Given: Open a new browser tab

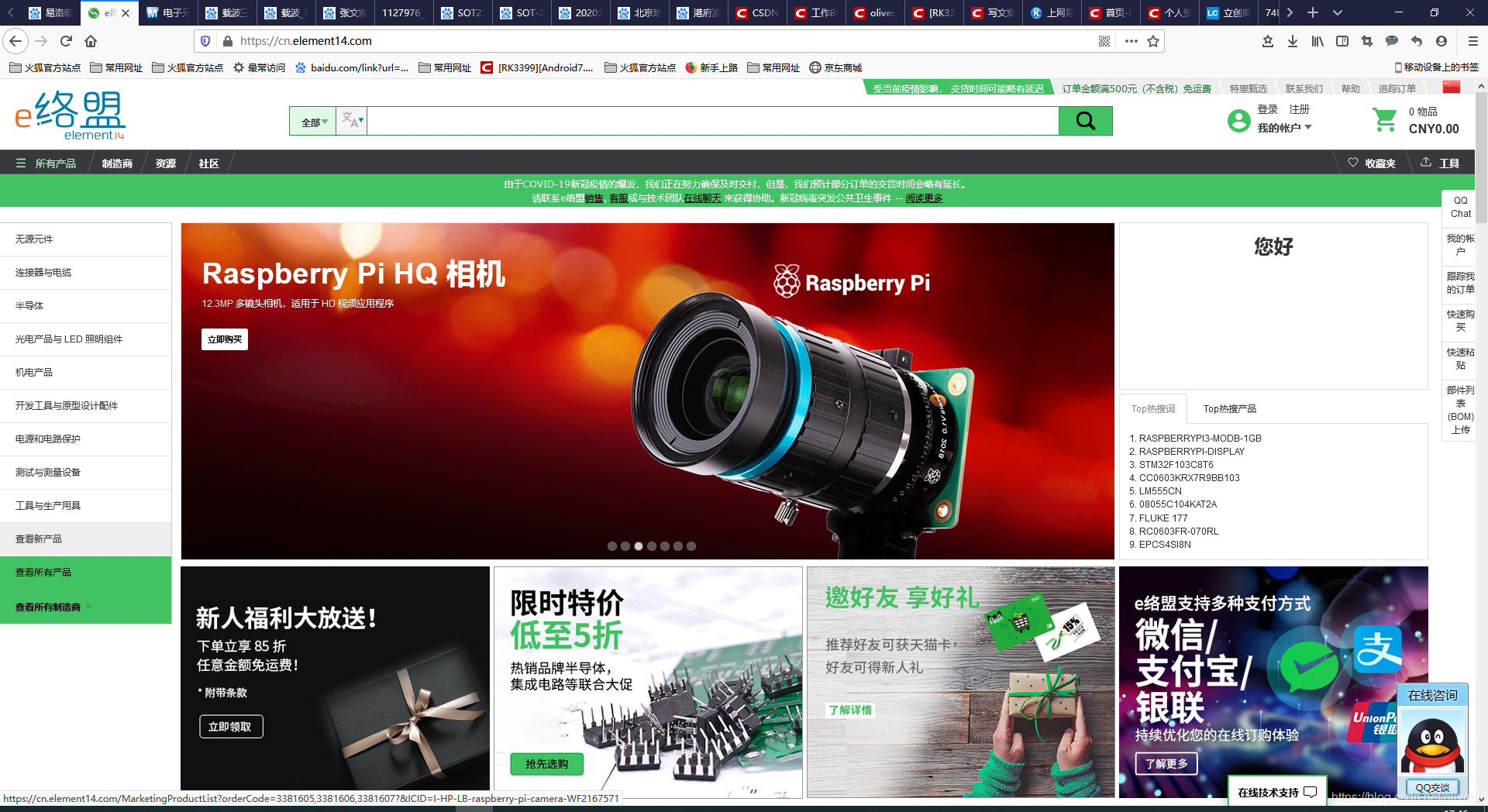Looking at the screenshot, I should pos(1313,12).
